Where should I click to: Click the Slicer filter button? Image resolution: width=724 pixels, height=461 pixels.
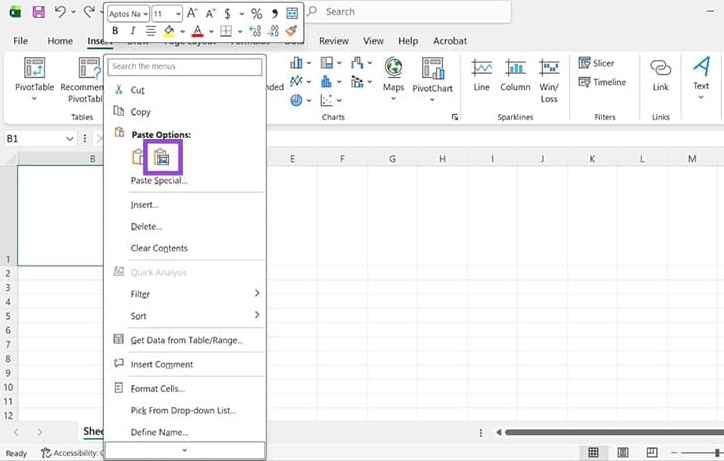tap(597, 63)
